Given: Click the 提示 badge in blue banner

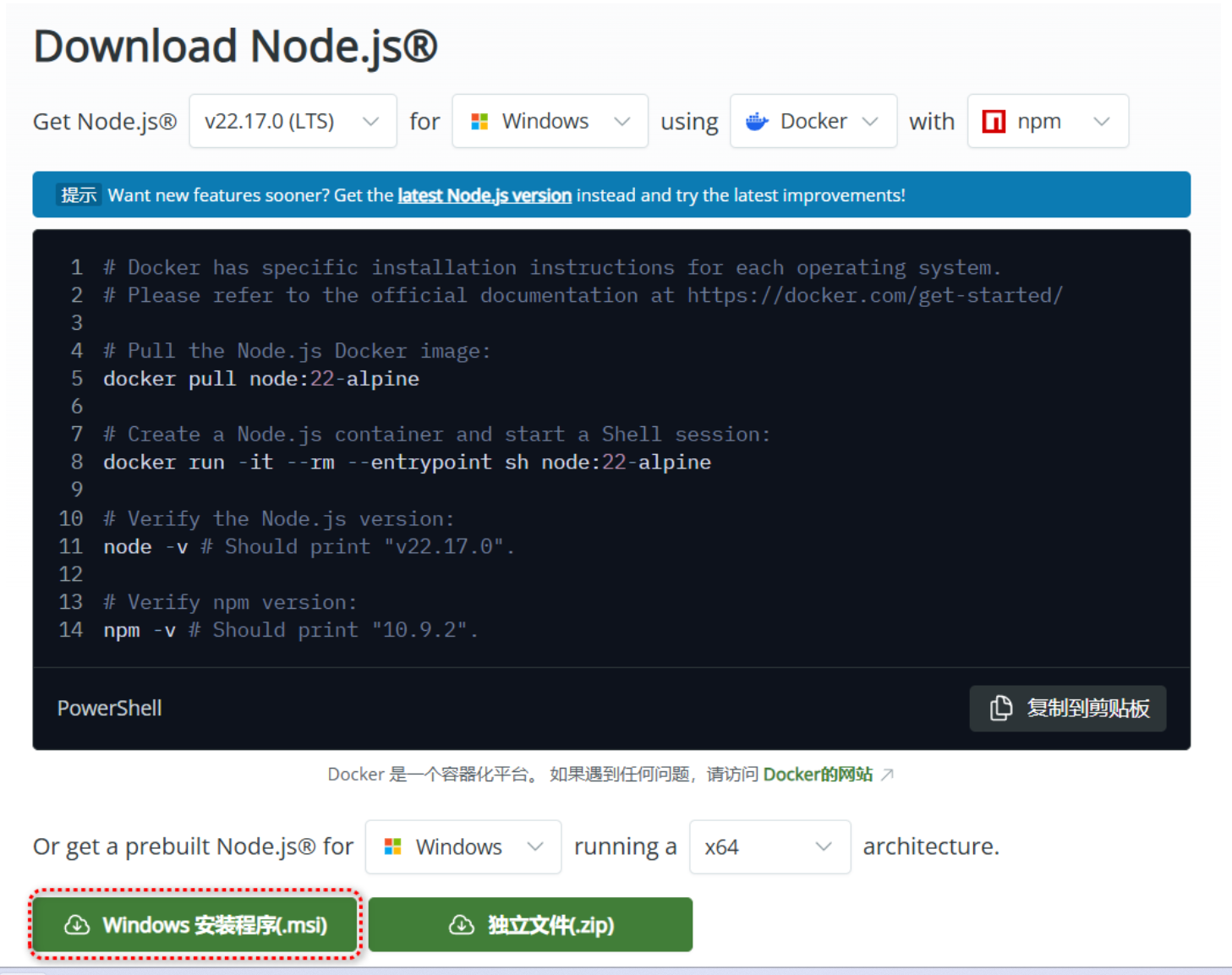Looking at the screenshot, I should (79, 195).
